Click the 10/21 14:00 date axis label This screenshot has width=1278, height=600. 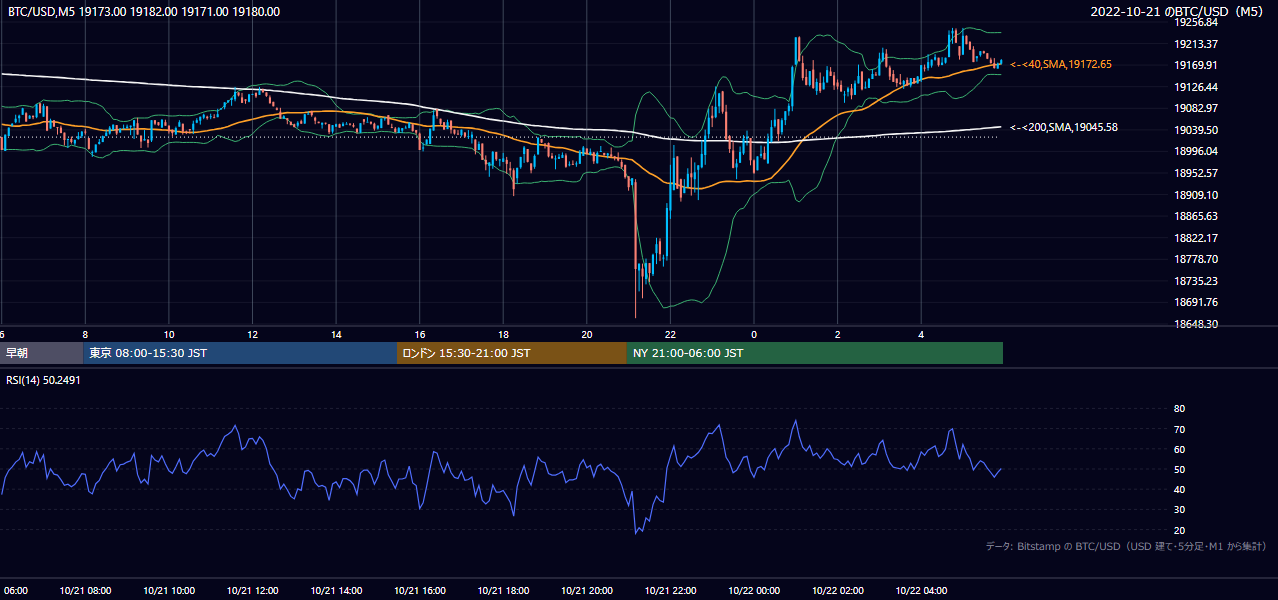[x=336, y=591]
